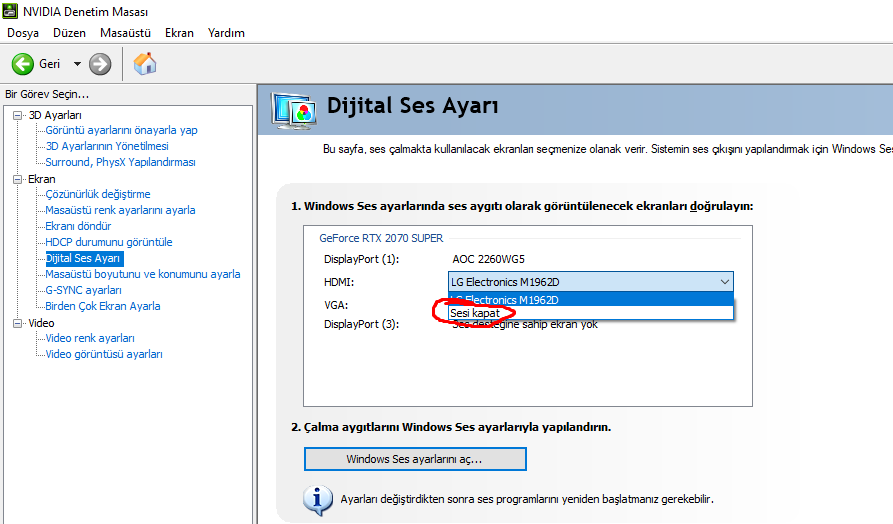The width and height of the screenshot is (893, 524).
Task: Click the Bir Görev Seçin... panel heading
Action: (x=47, y=95)
